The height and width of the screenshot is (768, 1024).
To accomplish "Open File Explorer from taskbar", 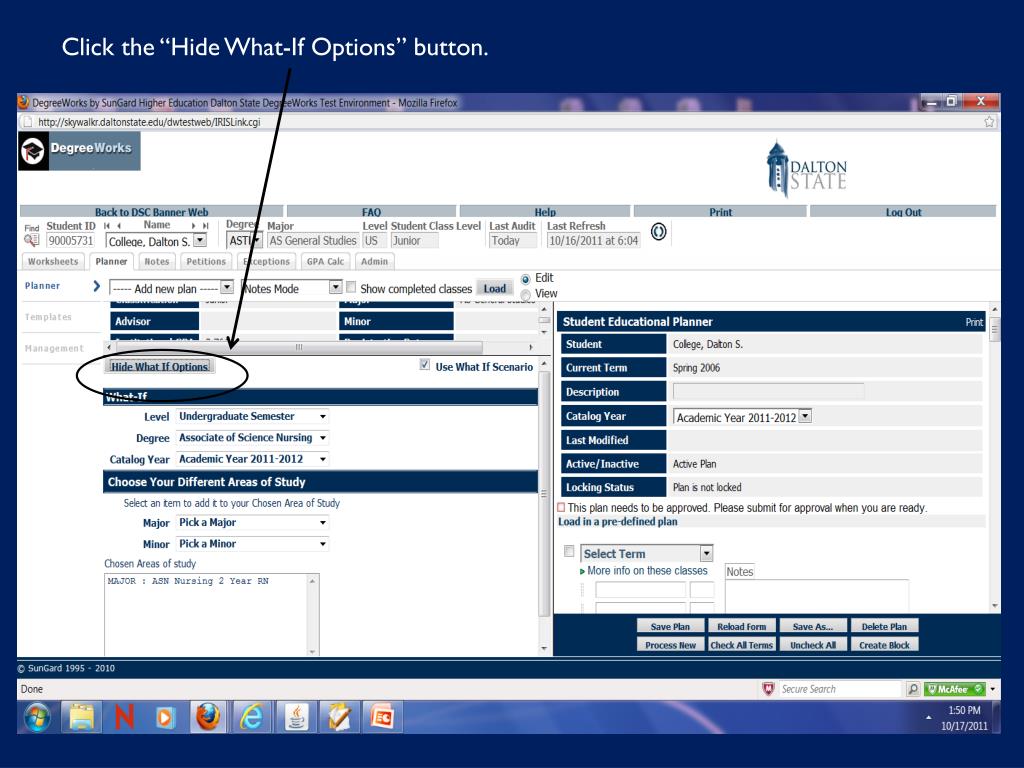I will coord(82,717).
